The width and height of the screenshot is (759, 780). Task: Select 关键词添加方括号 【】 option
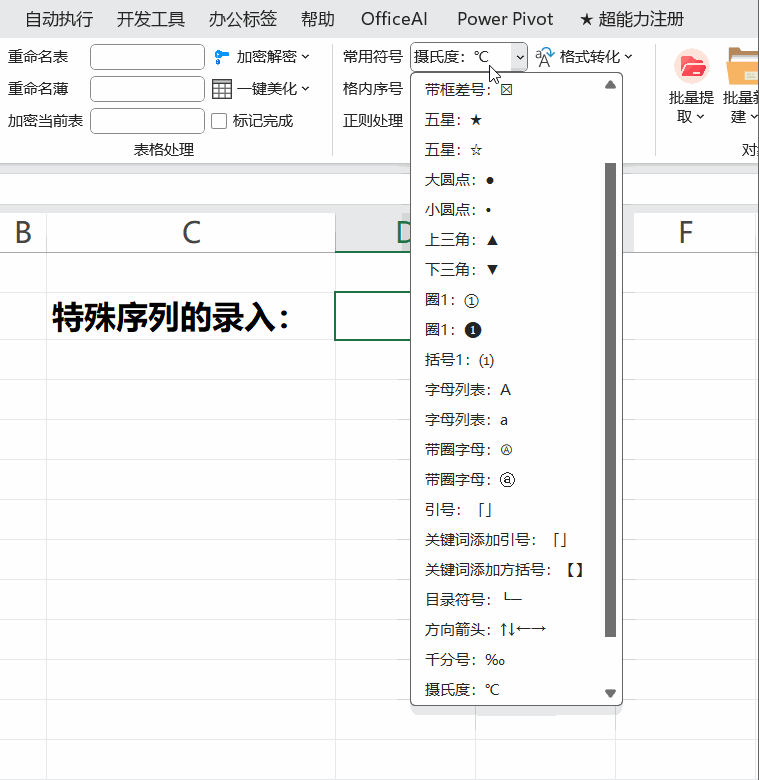[507, 570]
